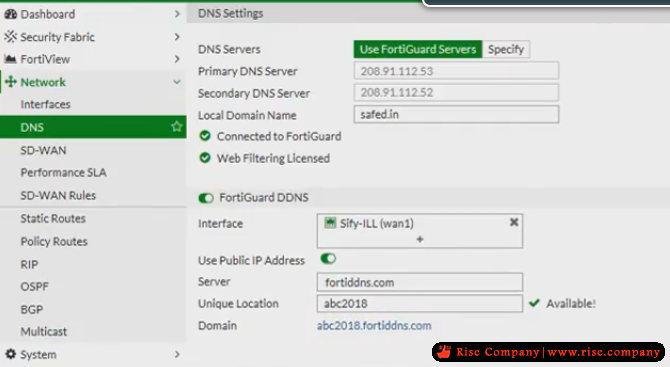Viewport: 670px width, 367px height.
Task: Click the Security Fabric menu label
Action: [x=57, y=37]
